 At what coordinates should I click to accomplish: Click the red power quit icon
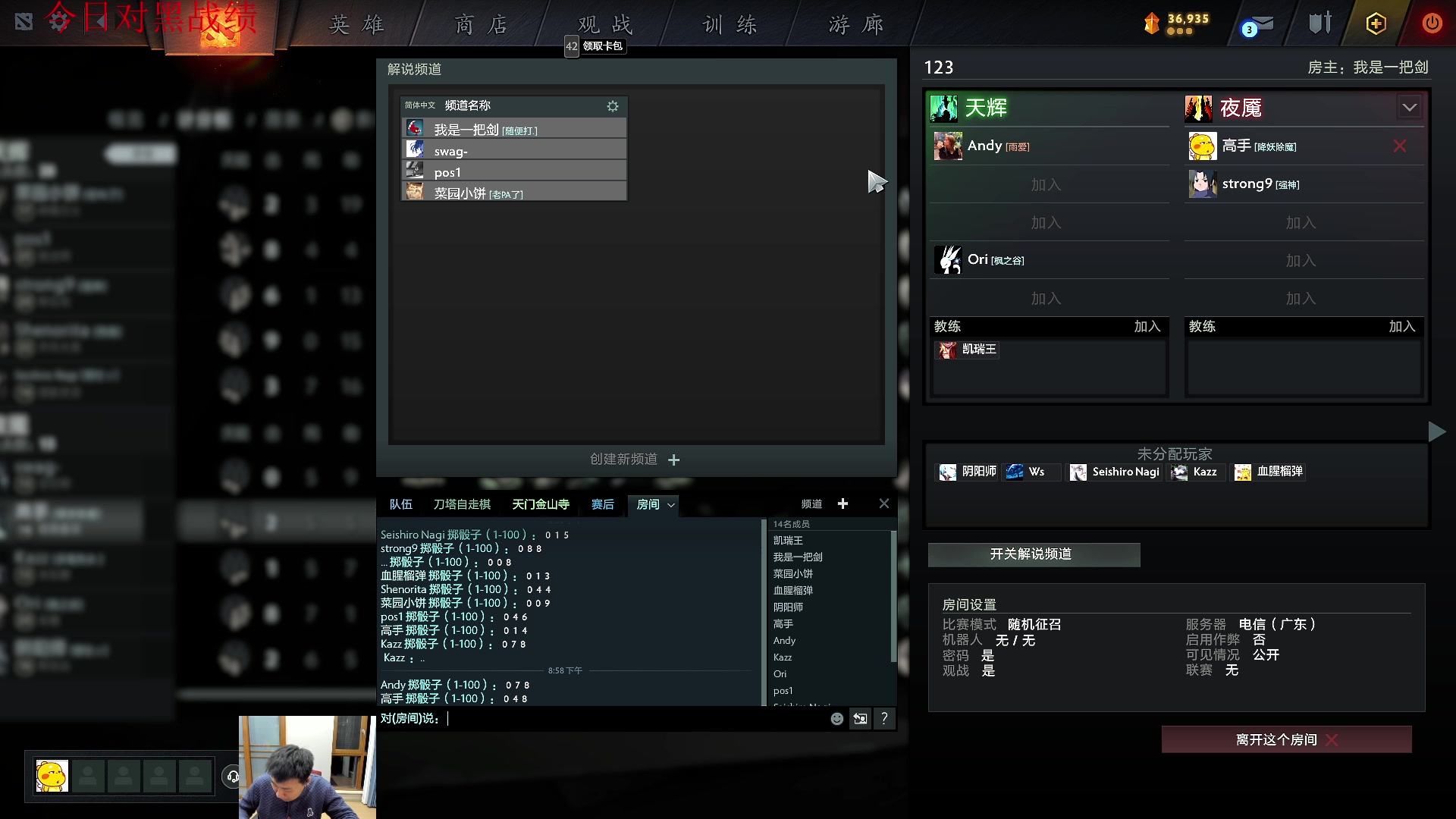1432,24
